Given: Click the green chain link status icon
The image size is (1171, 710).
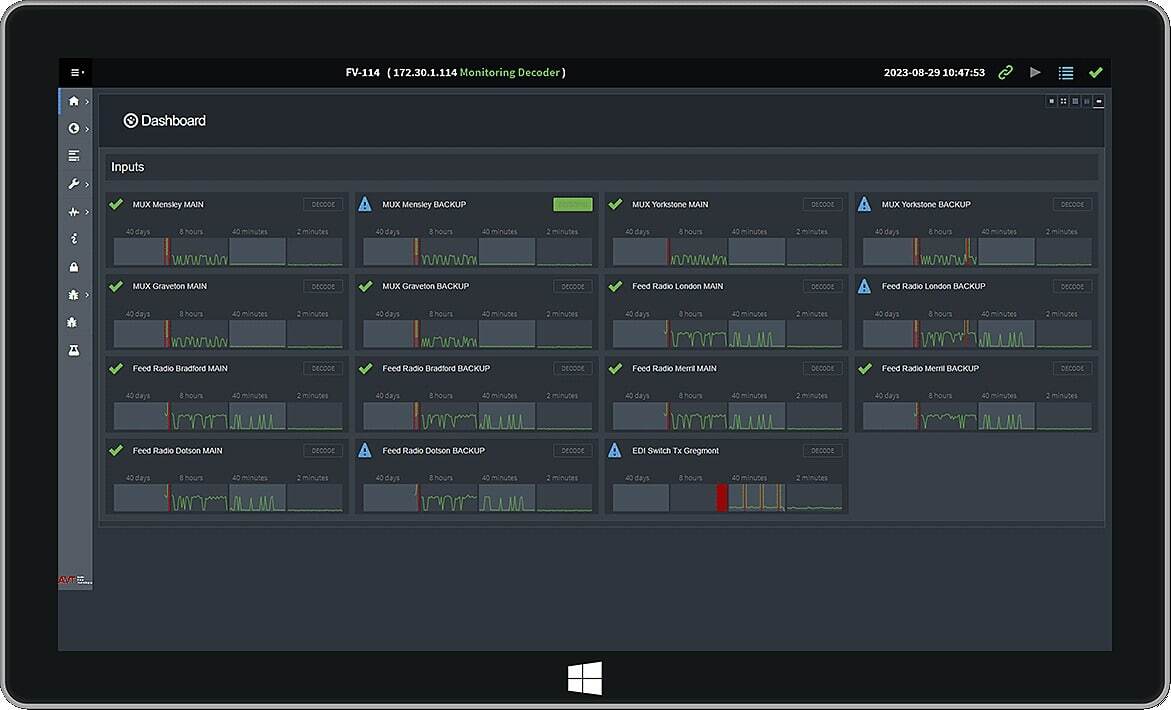Looking at the screenshot, I should point(1005,72).
